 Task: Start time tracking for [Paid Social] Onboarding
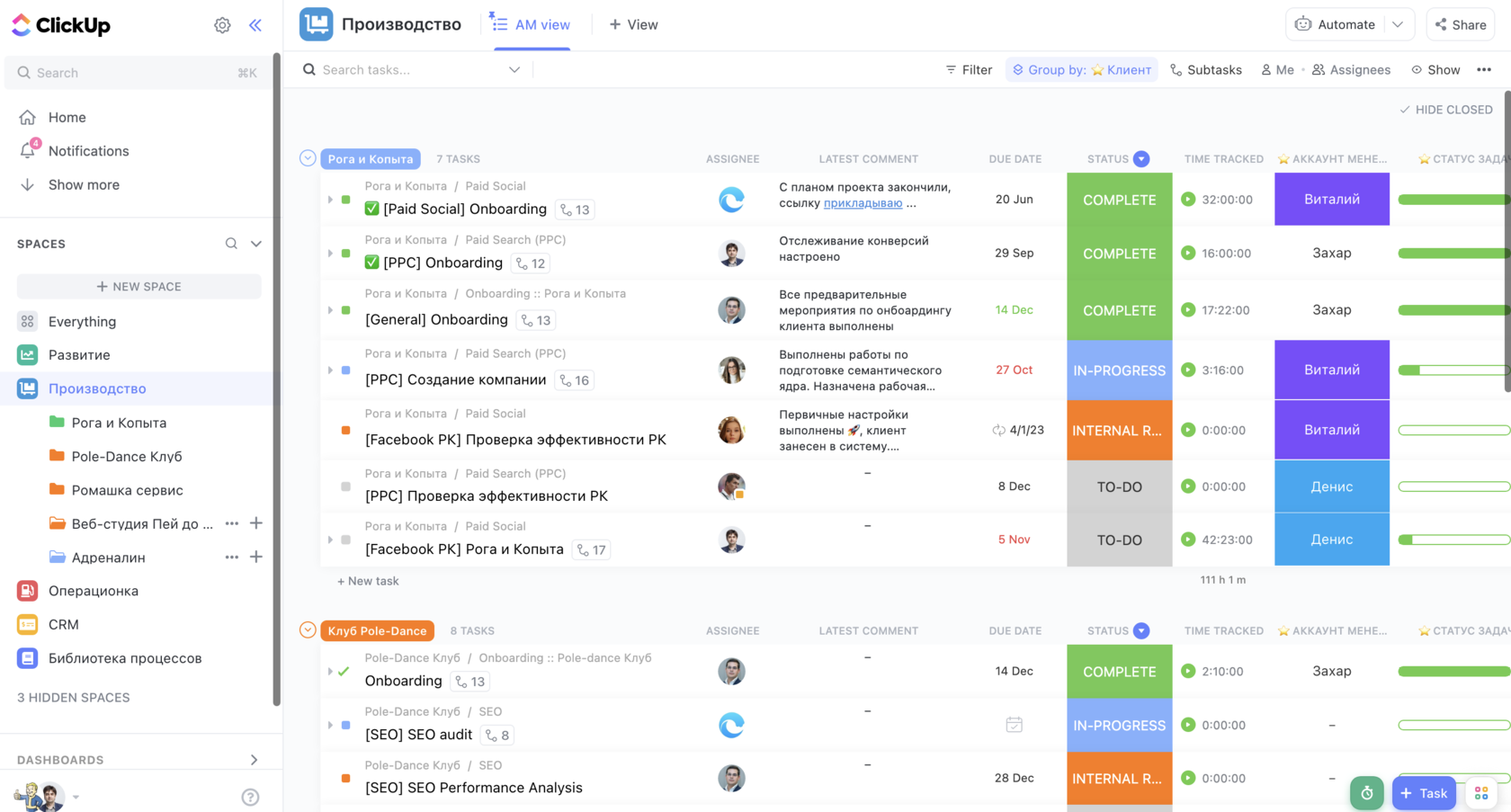1188,200
